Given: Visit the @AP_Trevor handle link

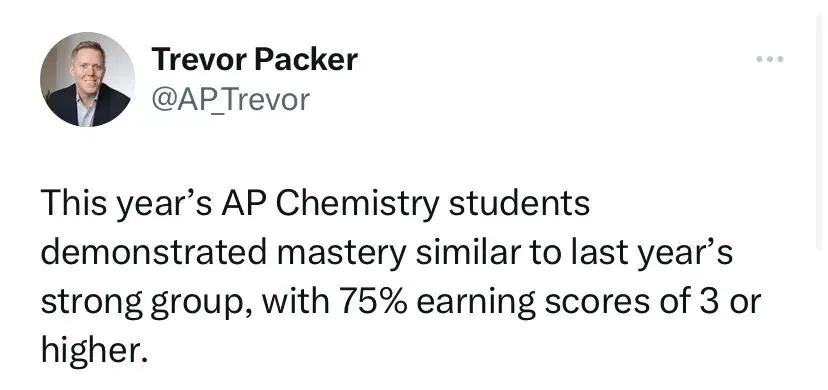Looking at the screenshot, I should [x=230, y=99].
